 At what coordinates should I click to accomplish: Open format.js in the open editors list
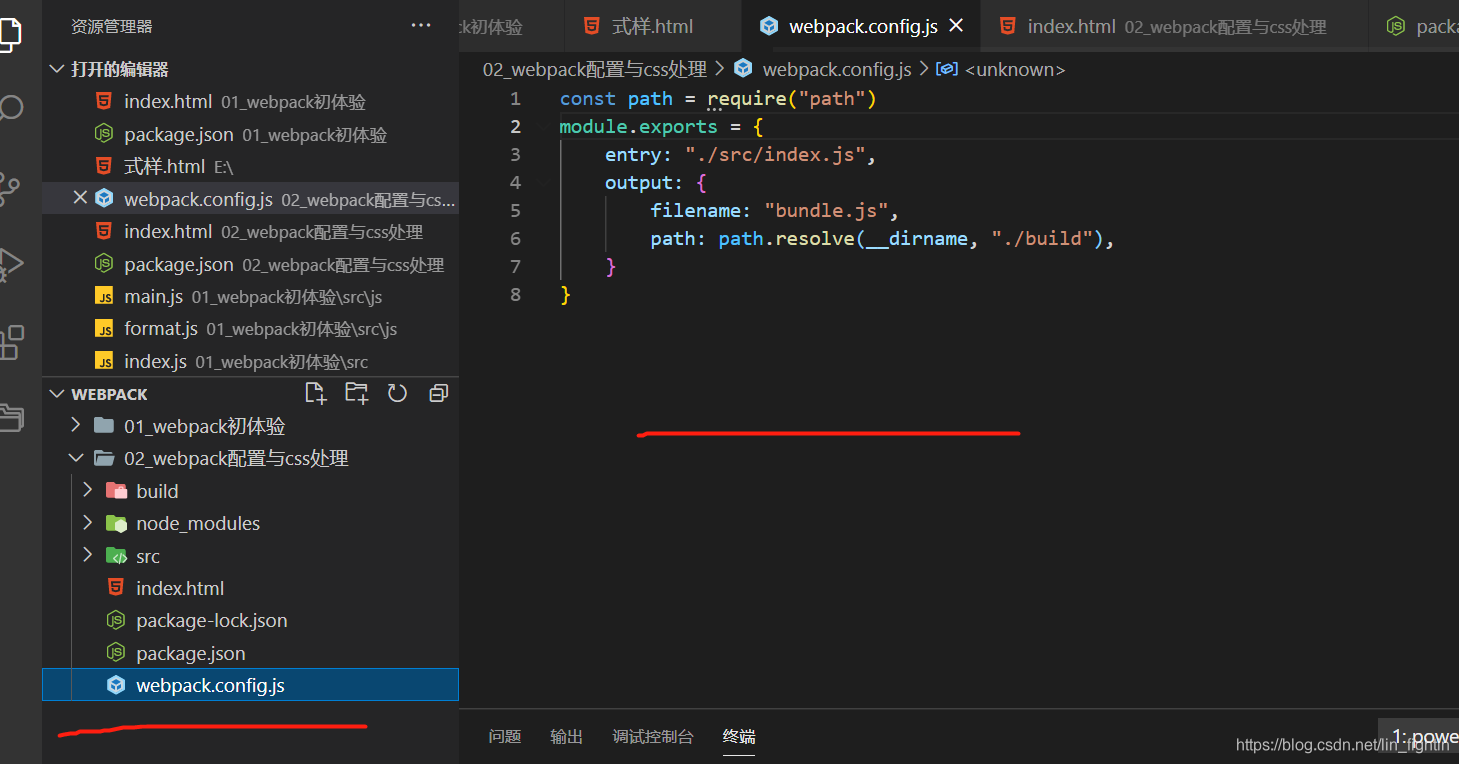(x=250, y=328)
